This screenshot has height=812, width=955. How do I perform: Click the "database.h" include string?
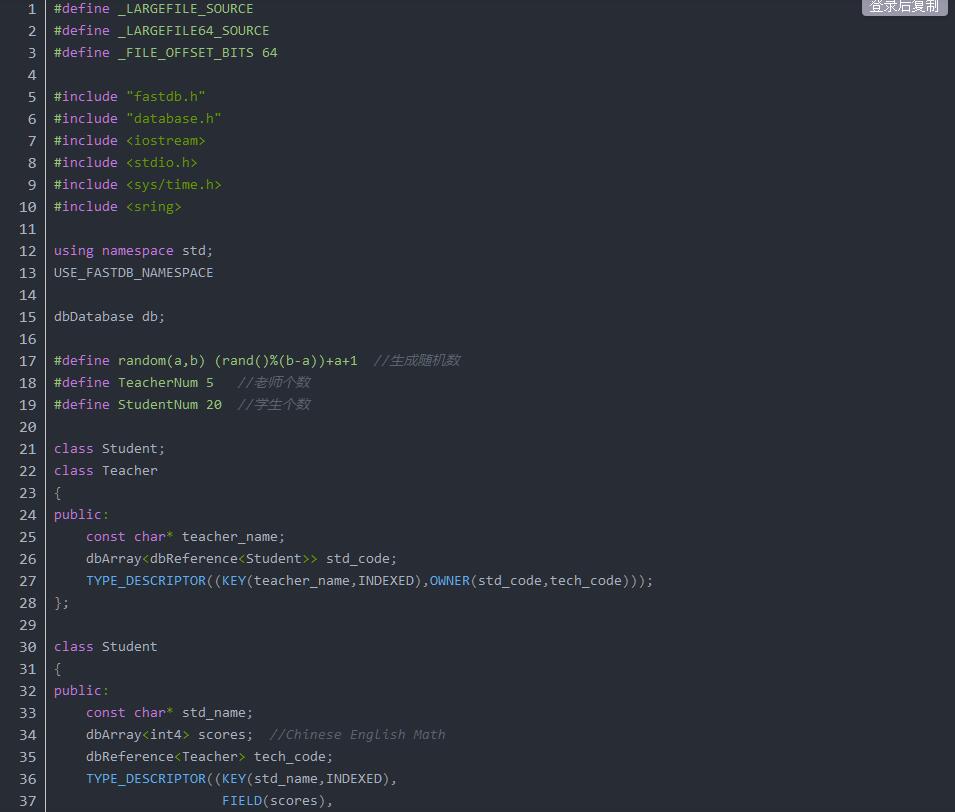(173, 119)
